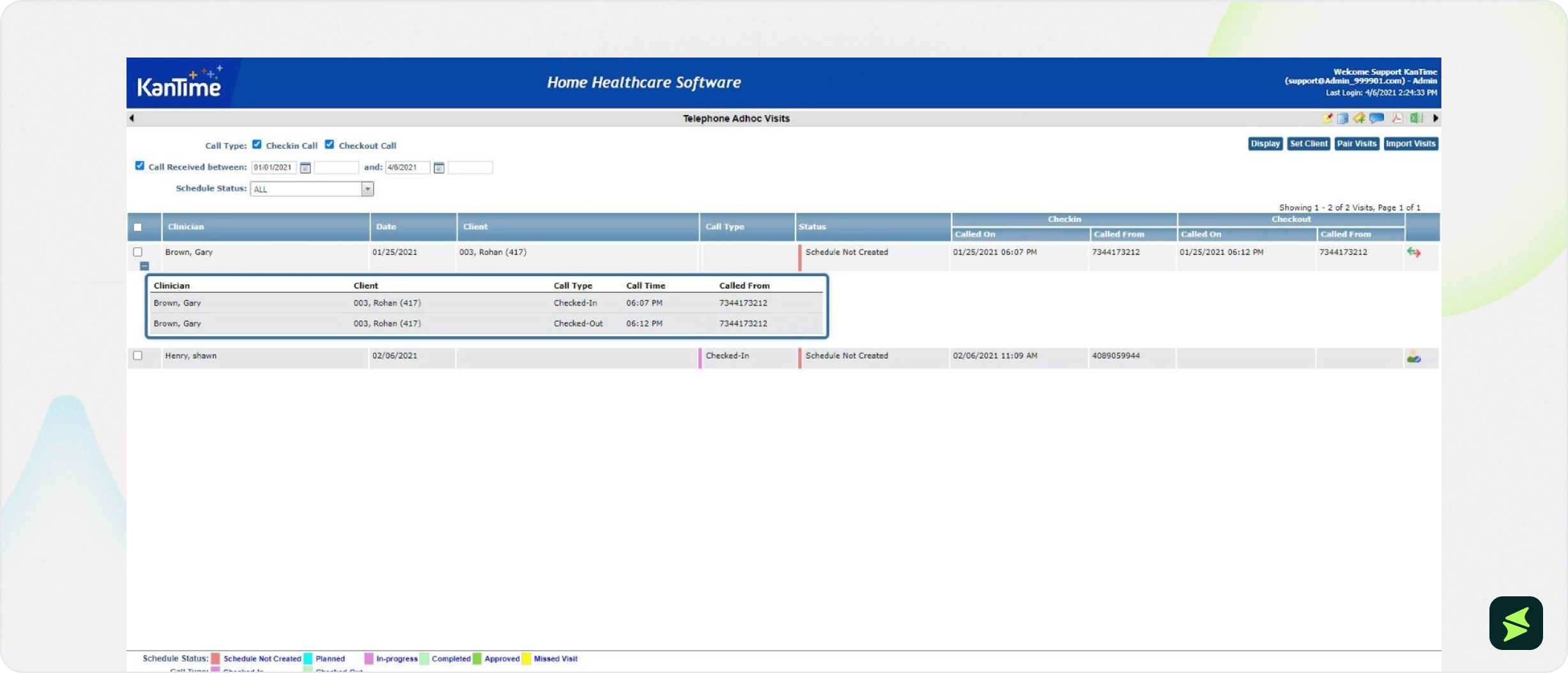Click paired visit arrows icon for Brown, Gary
The height and width of the screenshot is (673, 1568).
point(1413,252)
